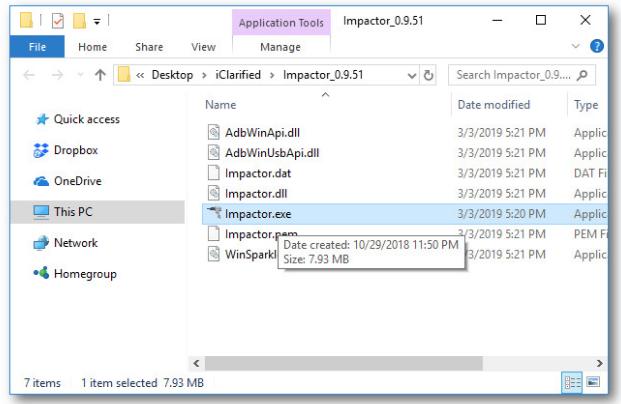Open Dropbox in the navigation pane
The image size is (621, 404).
click(x=76, y=150)
